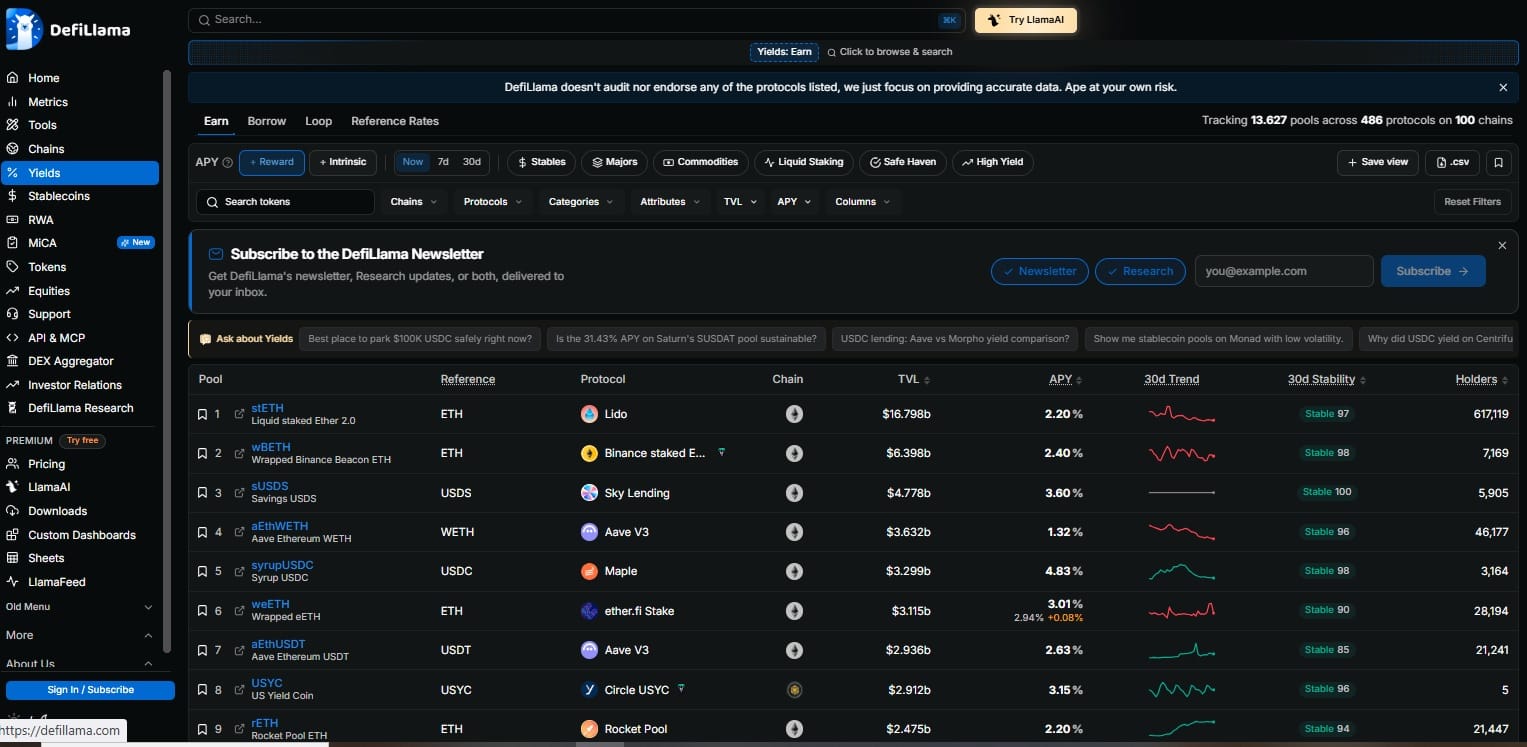Image resolution: width=1527 pixels, height=747 pixels.
Task: Click the bookmark icon beside .csv button
Action: click(x=1498, y=162)
